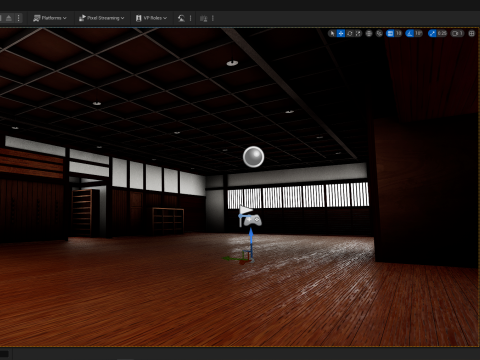Screen dimensions: 480x360
Task: Open scale snap value 0.25 dropdown
Action: point(442,33)
